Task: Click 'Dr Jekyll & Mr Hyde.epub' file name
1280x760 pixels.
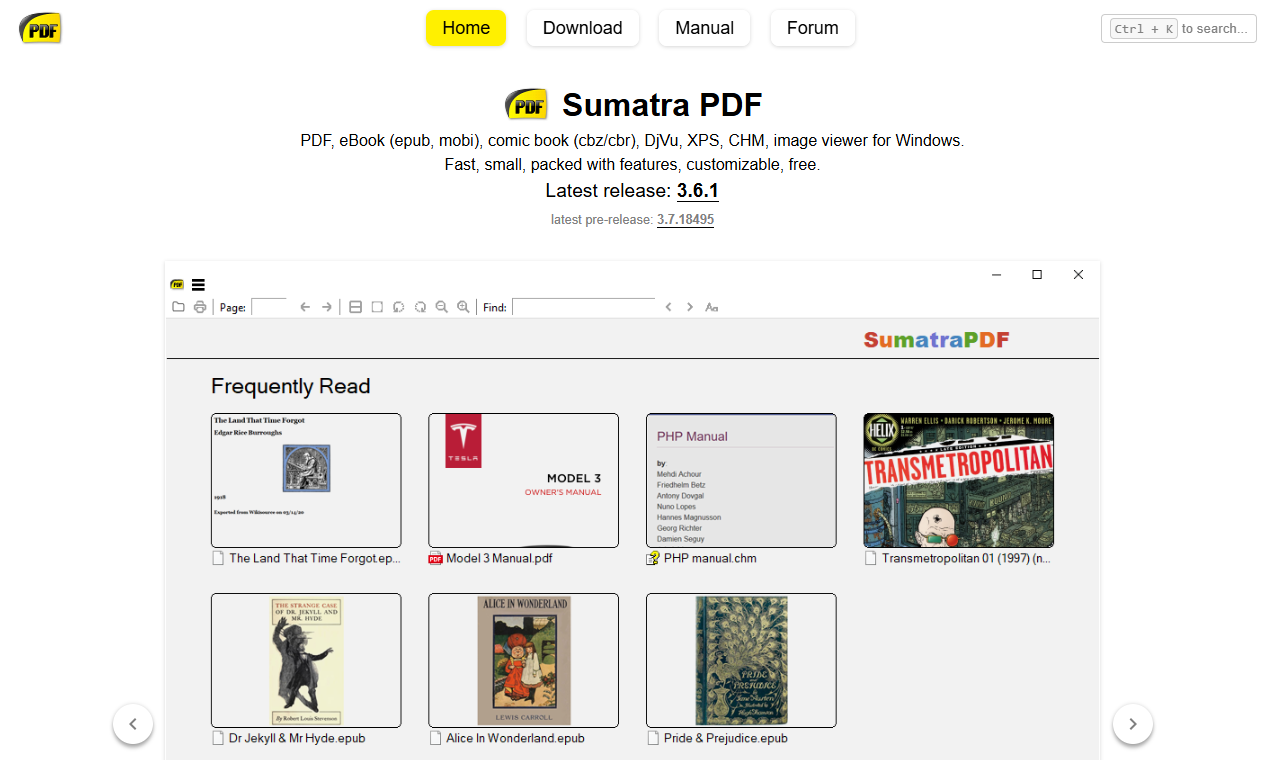Action: coord(297,738)
